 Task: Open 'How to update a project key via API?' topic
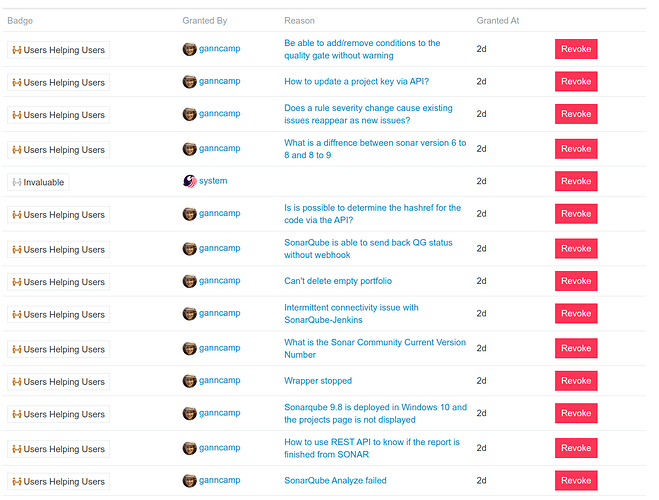356,82
